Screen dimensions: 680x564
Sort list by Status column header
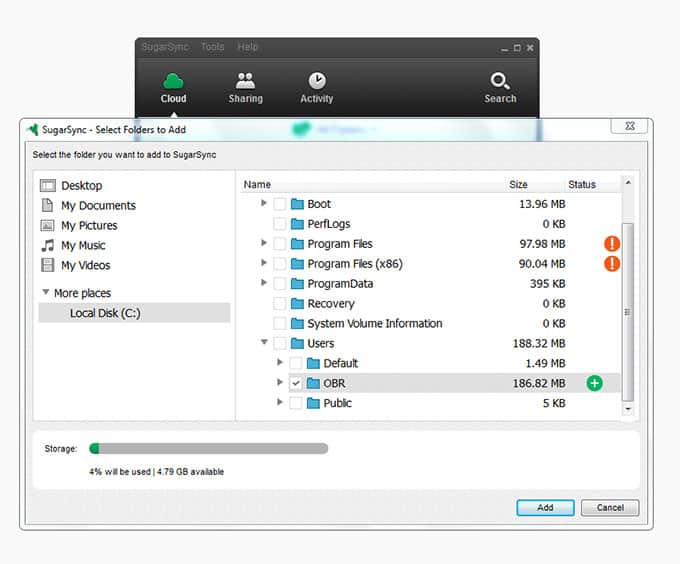pos(582,185)
